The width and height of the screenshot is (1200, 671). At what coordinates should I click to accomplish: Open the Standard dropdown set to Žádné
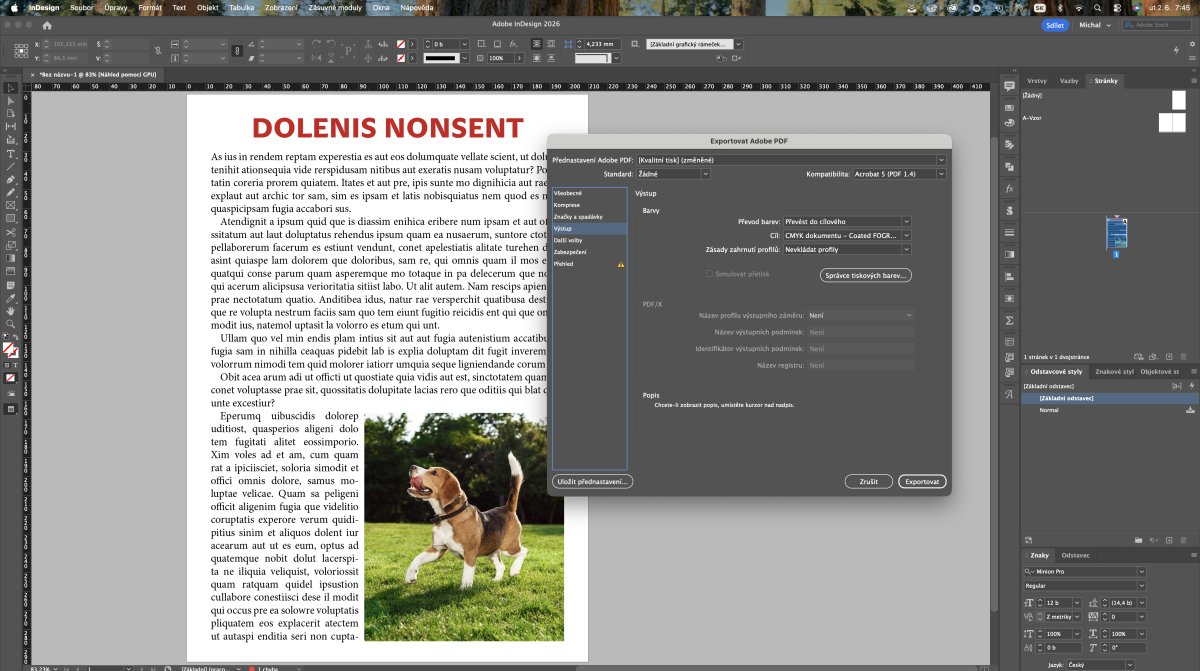pos(673,174)
